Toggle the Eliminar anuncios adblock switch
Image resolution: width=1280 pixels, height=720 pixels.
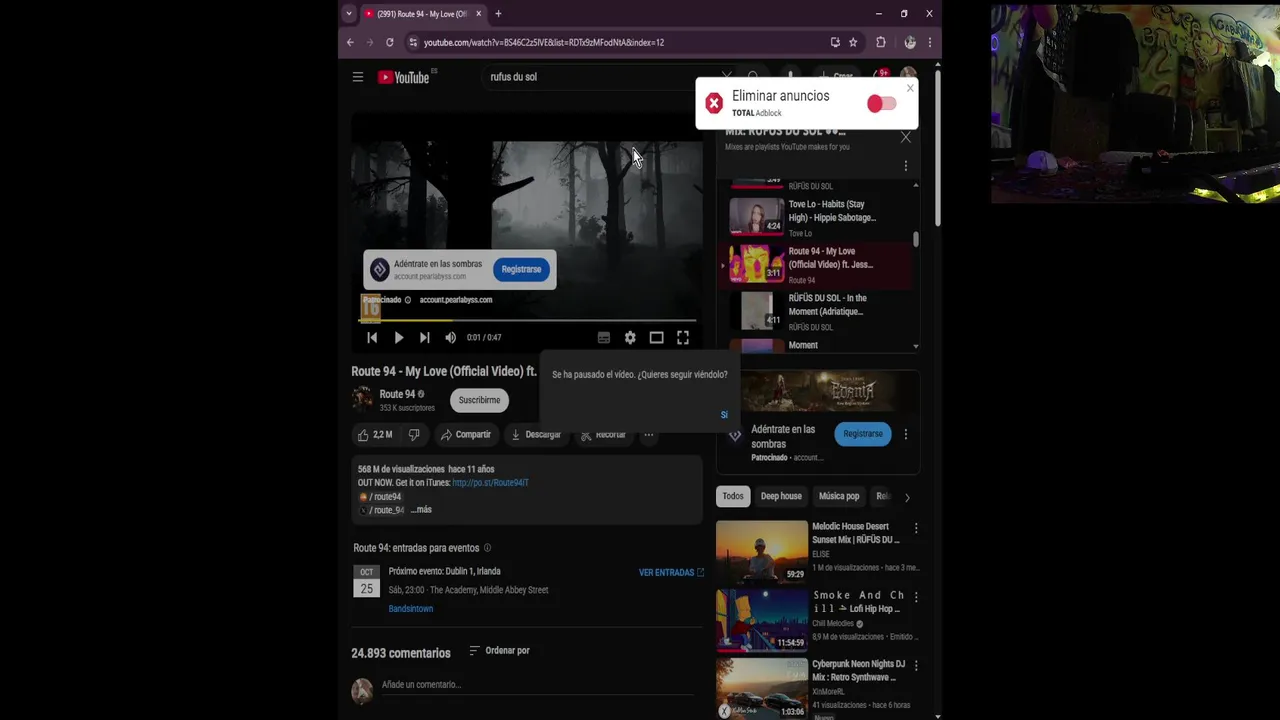[881, 104]
